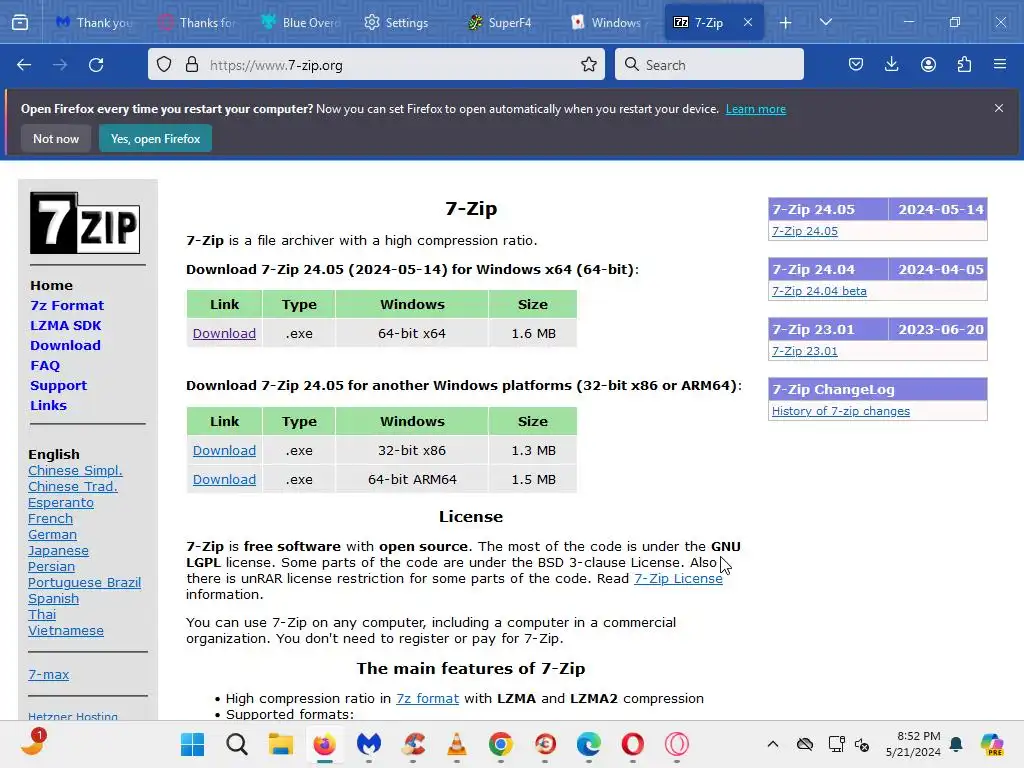Switch language to Portuguese Brazil
Image resolution: width=1024 pixels, height=768 pixels.
84,583
